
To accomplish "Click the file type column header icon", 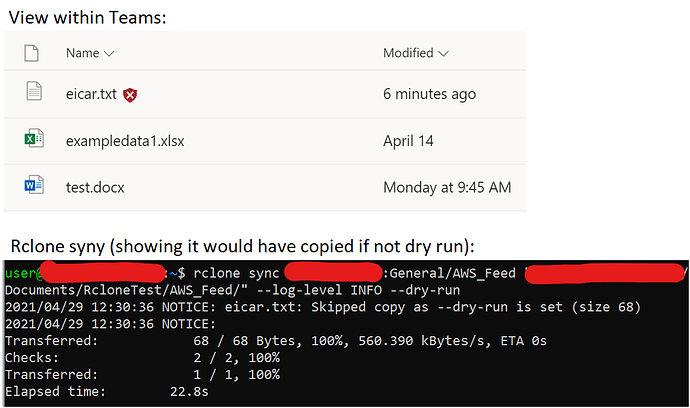I will pos(31,53).
